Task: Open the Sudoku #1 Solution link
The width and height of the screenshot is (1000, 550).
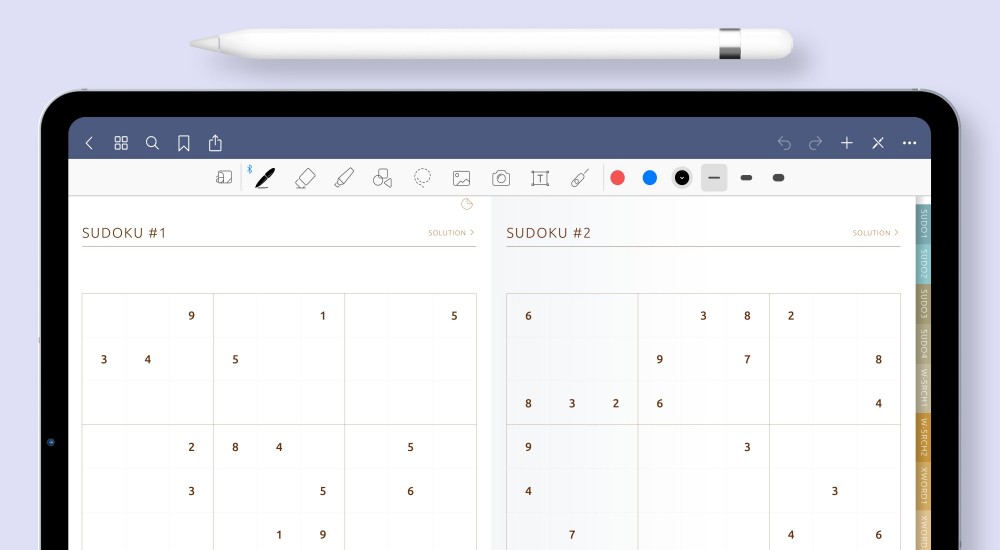Action: click(451, 233)
